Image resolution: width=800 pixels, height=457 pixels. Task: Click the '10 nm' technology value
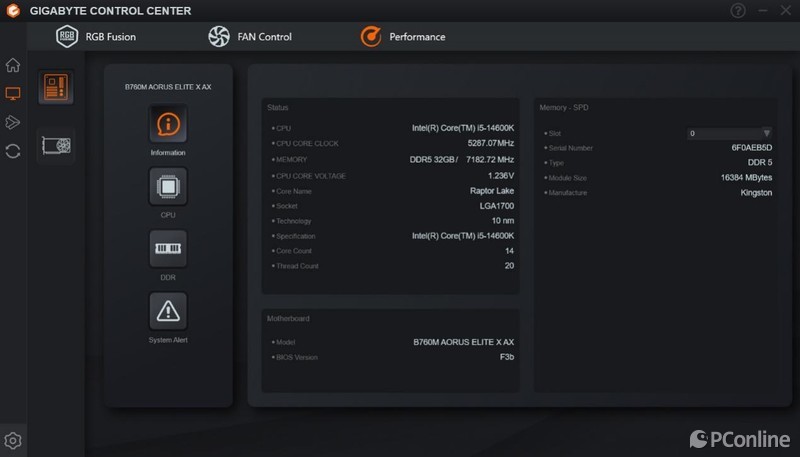(503, 221)
